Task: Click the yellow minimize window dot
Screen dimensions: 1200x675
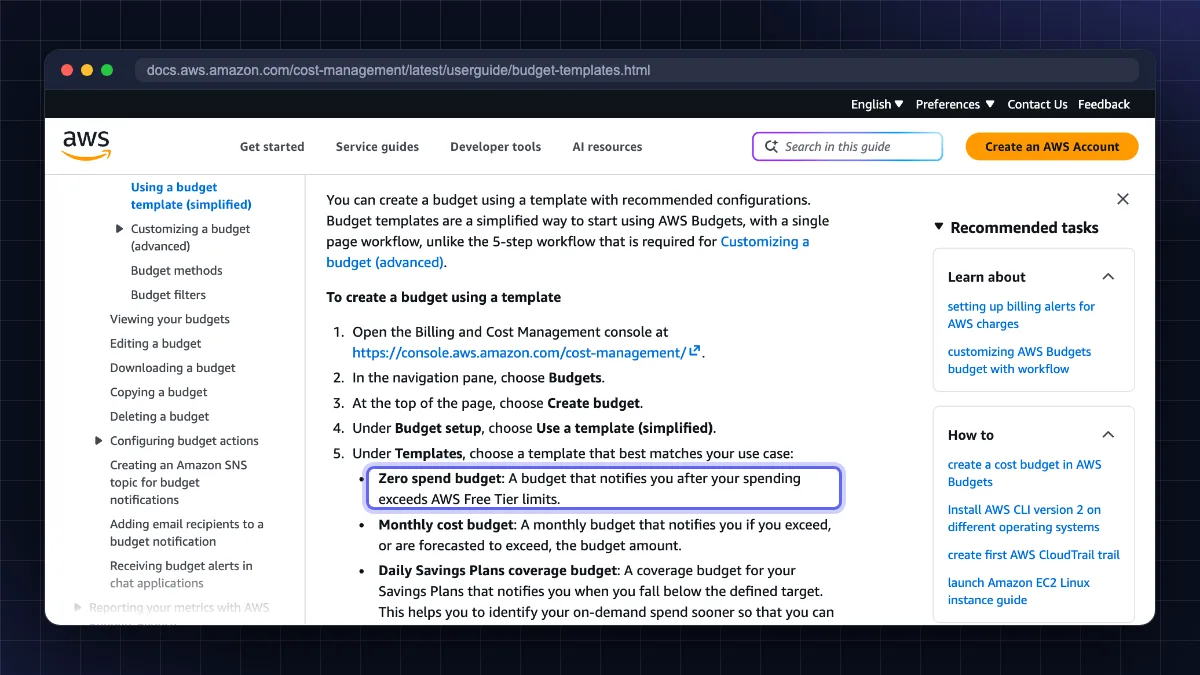Action: click(87, 70)
